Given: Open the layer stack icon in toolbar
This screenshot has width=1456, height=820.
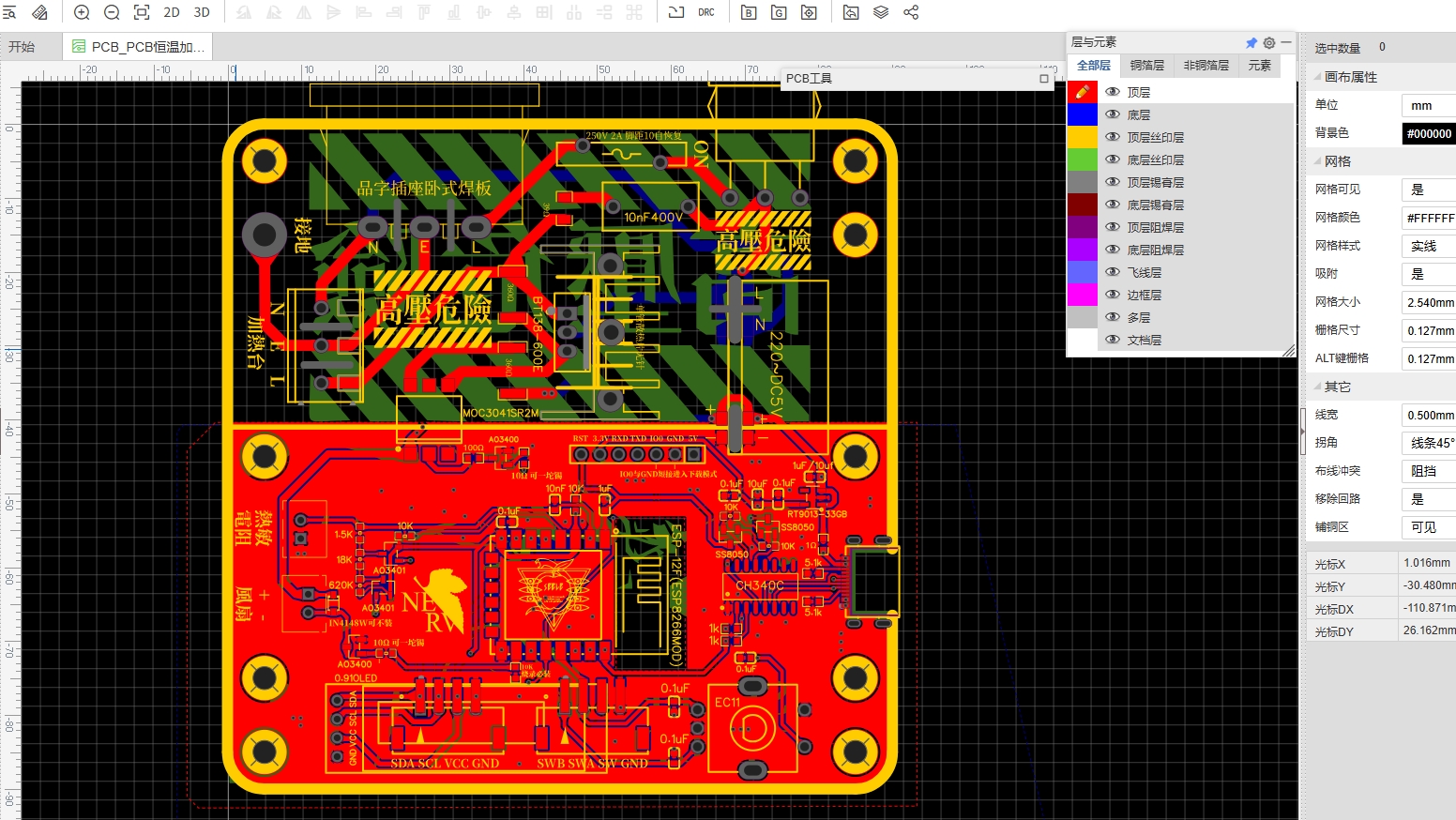Looking at the screenshot, I should (881, 12).
